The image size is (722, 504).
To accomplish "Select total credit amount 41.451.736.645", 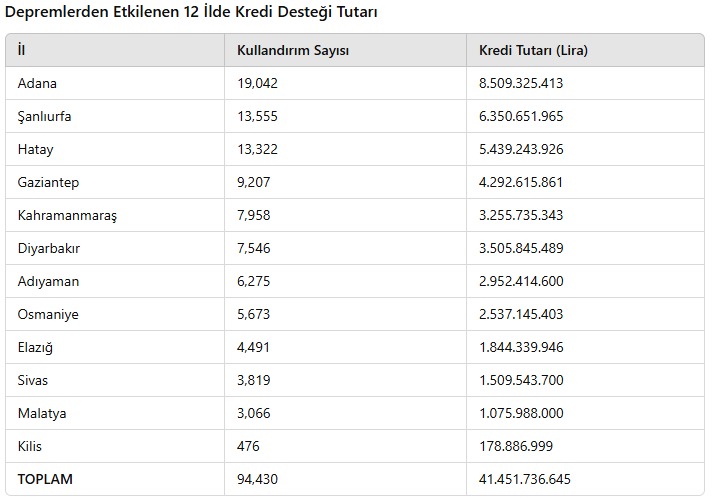I will [525, 479].
